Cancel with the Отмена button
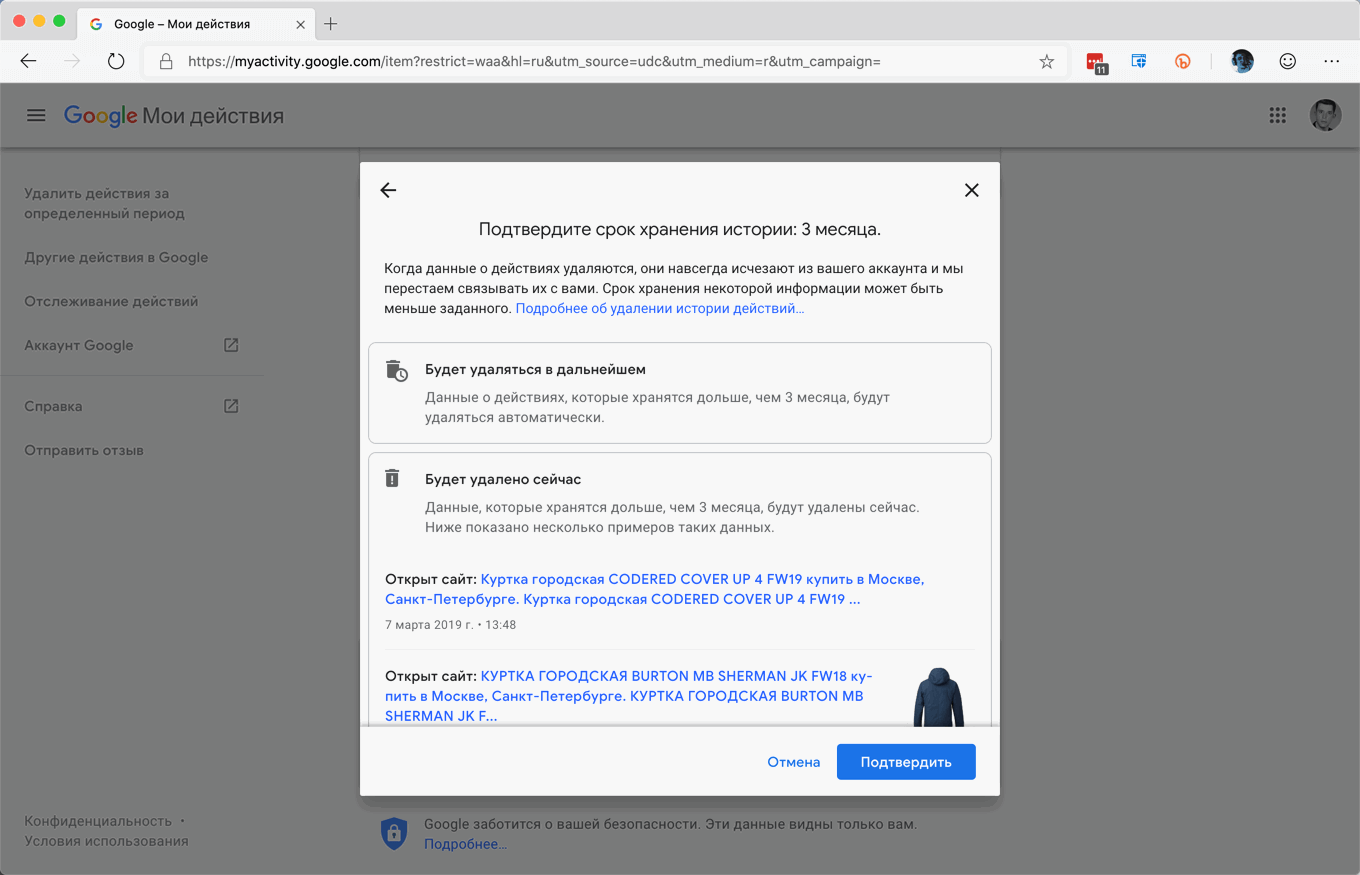 [x=794, y=762]
